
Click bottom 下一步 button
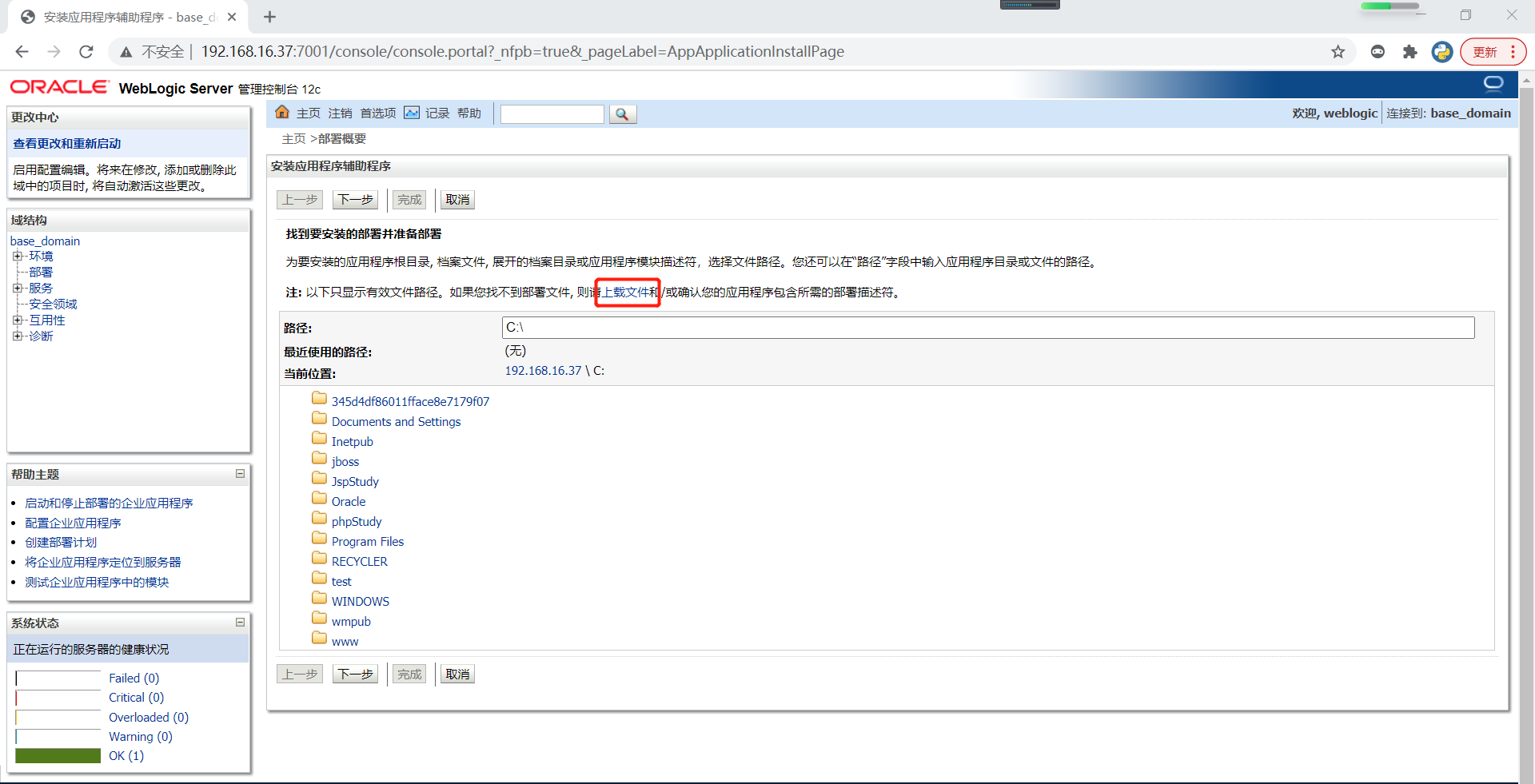pyautogui.click(x=356, y=675)
